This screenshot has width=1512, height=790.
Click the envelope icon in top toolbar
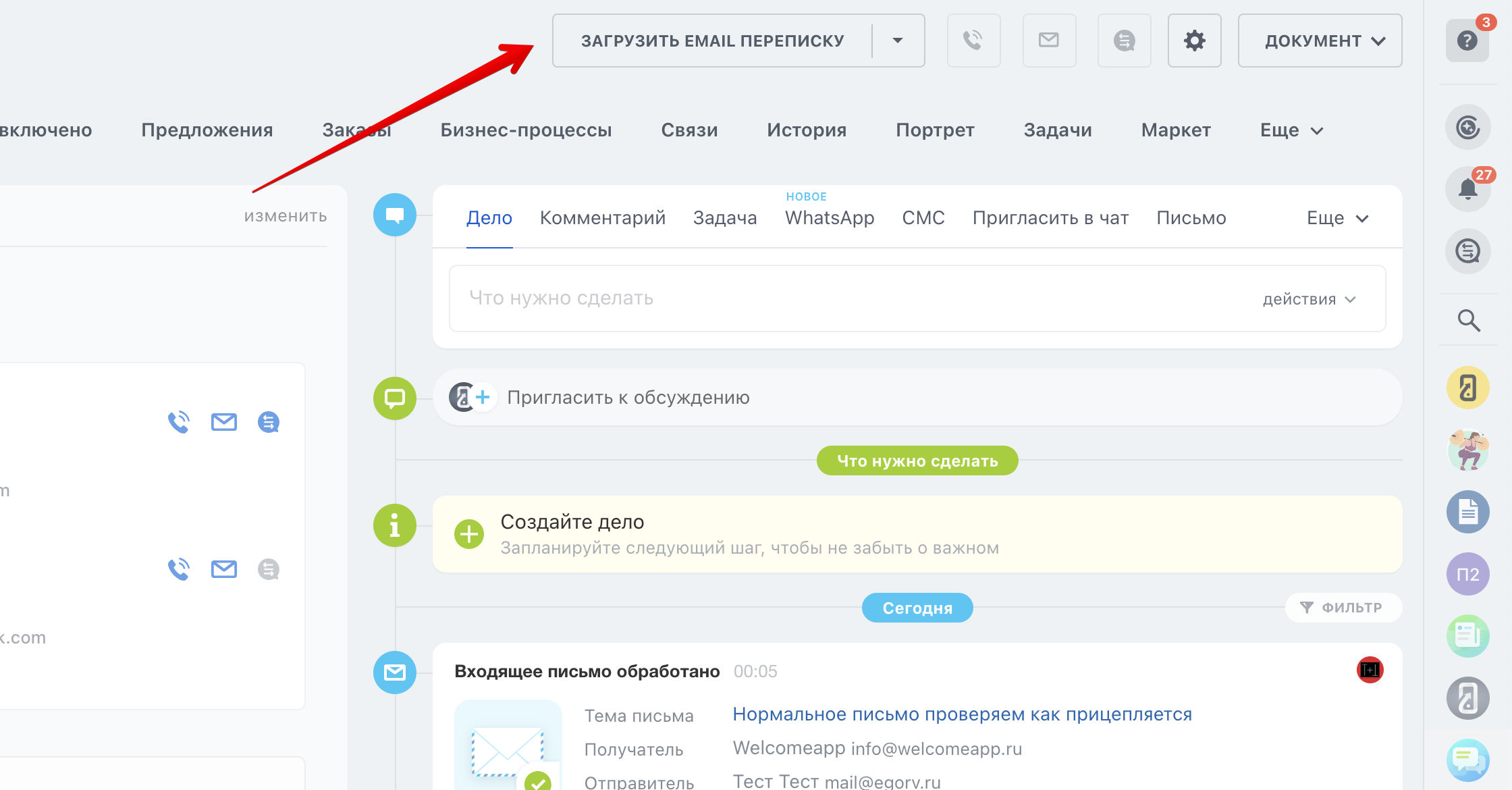click(1048, 41)
